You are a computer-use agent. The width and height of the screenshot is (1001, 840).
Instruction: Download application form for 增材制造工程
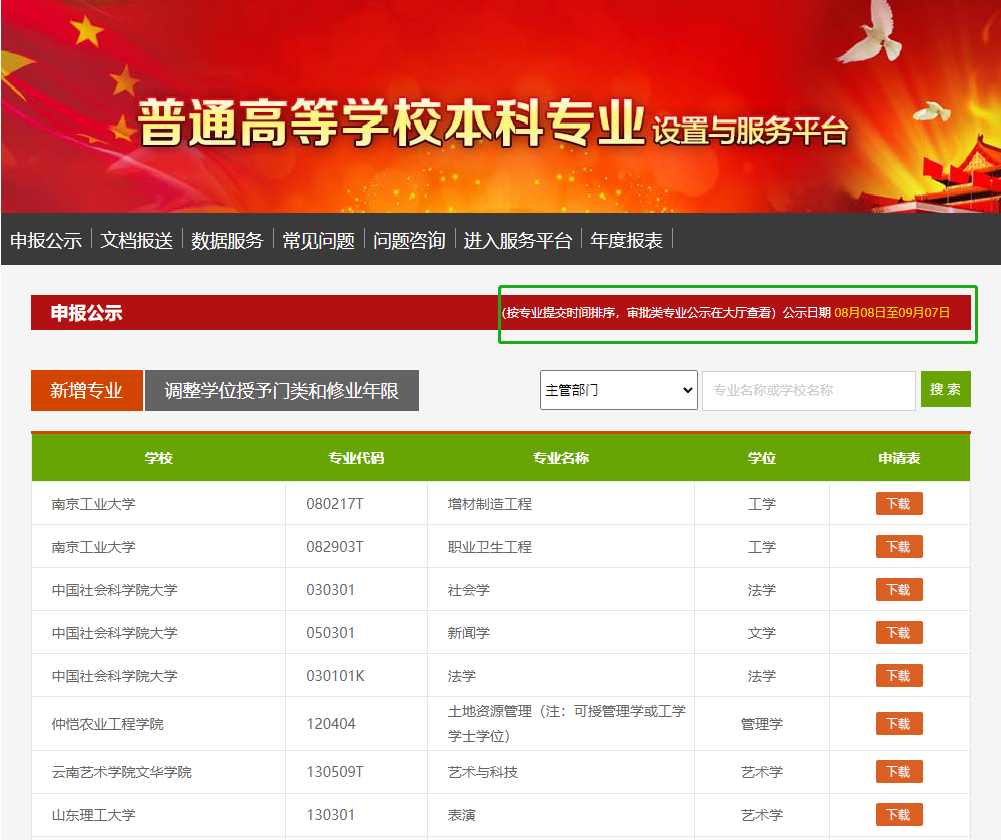[x=898, y=504]
